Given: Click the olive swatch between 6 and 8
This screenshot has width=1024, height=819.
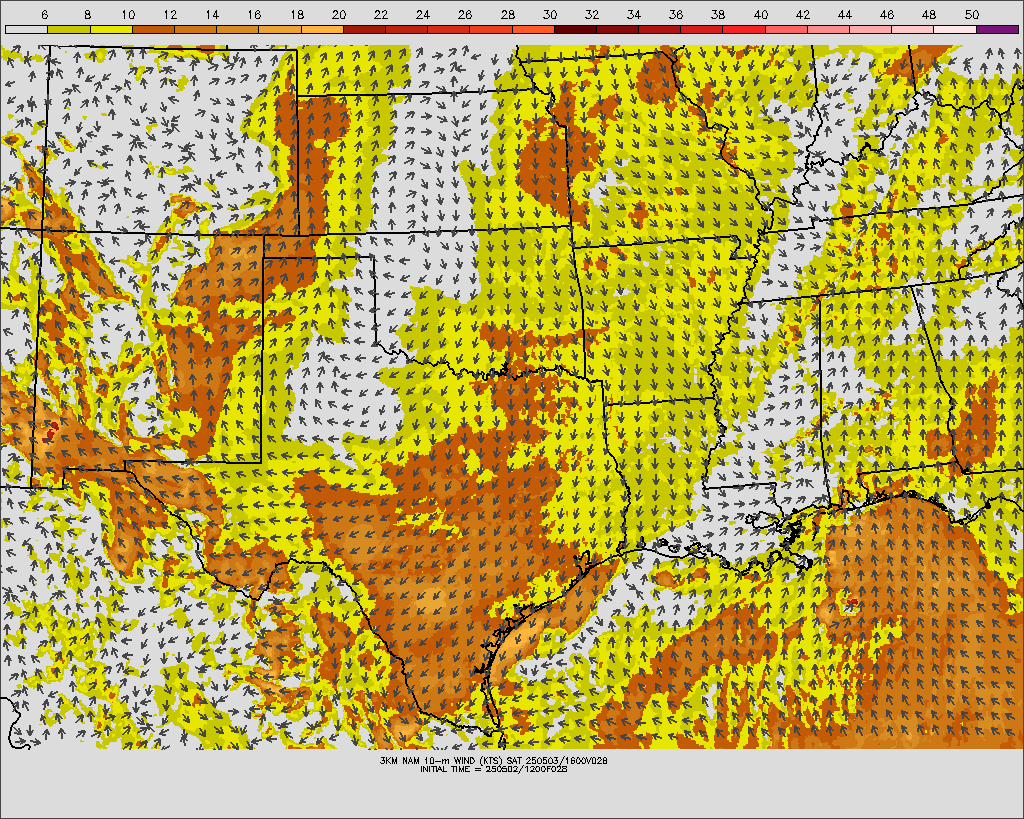Looking at the screenshot, I should (69, 29).
